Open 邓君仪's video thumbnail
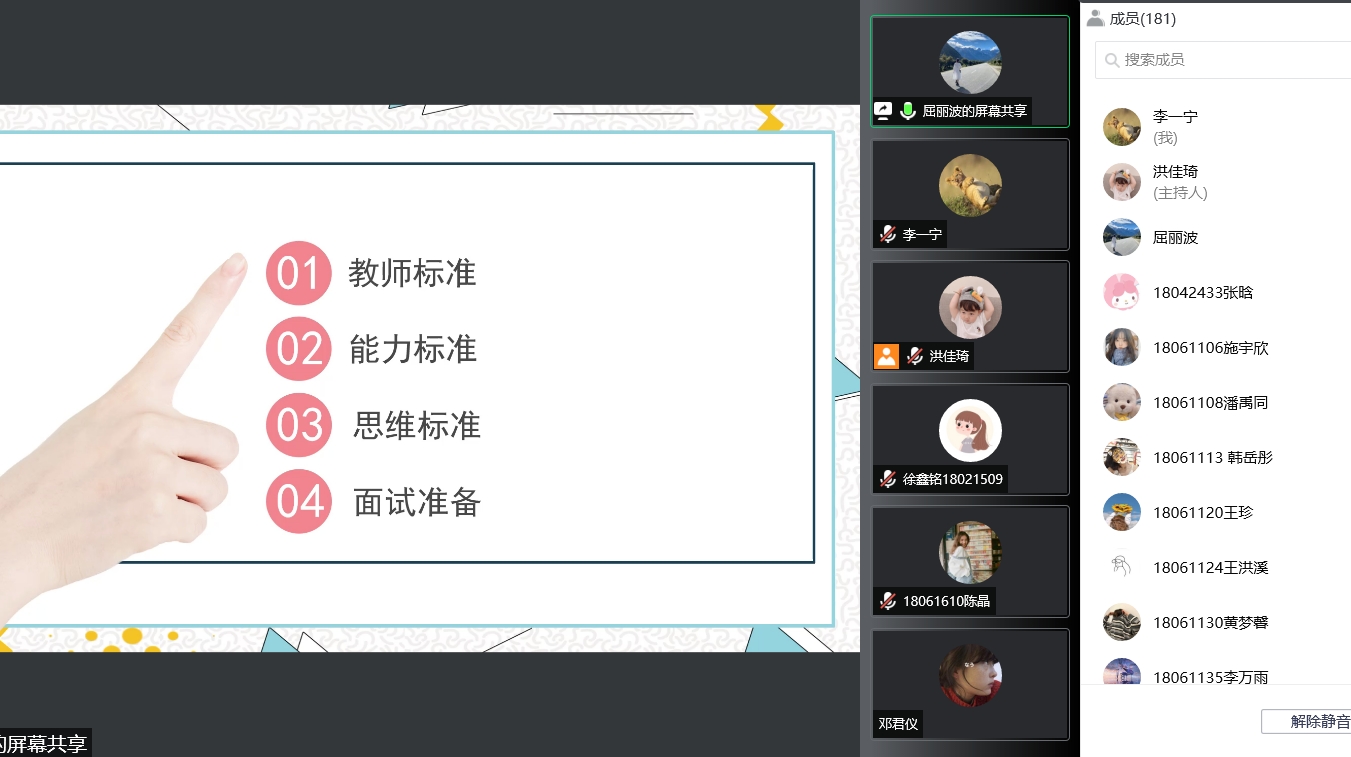The height and width of the screenshot is (757, 1351). pos(970,684)
